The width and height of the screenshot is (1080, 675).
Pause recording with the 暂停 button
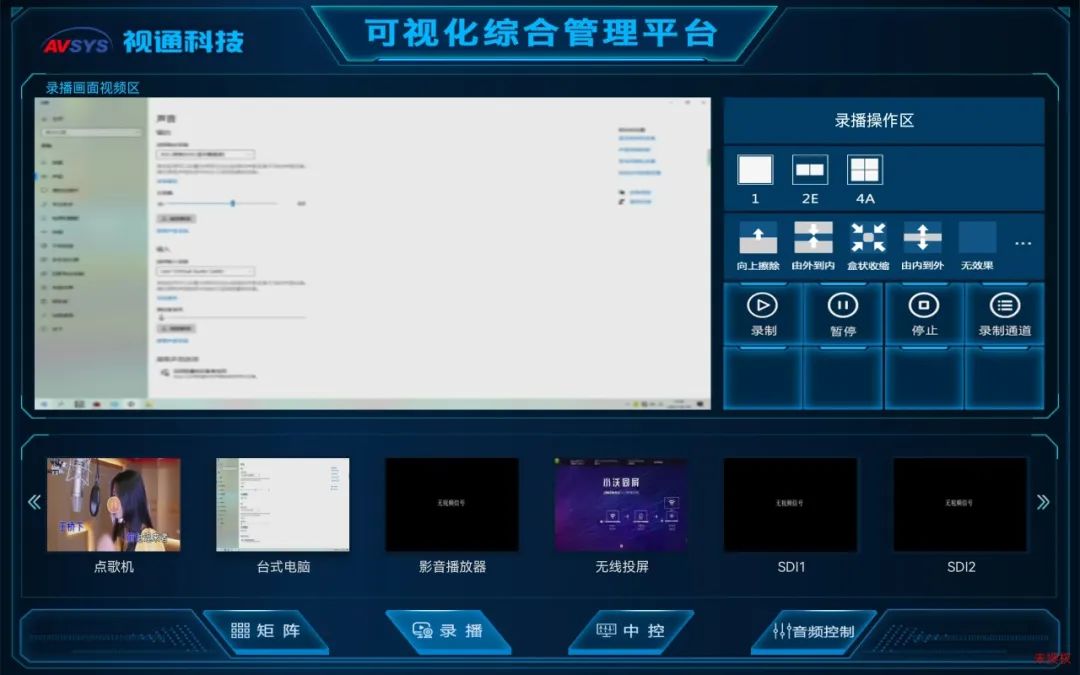843,314
